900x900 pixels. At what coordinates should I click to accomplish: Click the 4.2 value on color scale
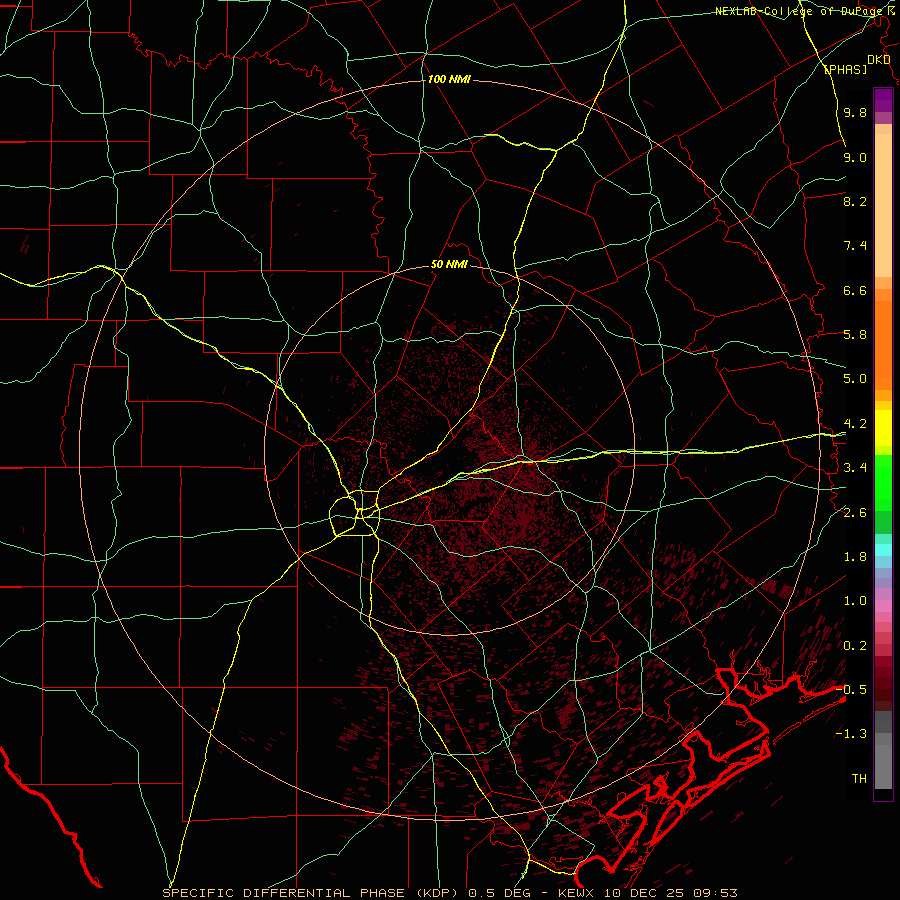pos(855,424)
